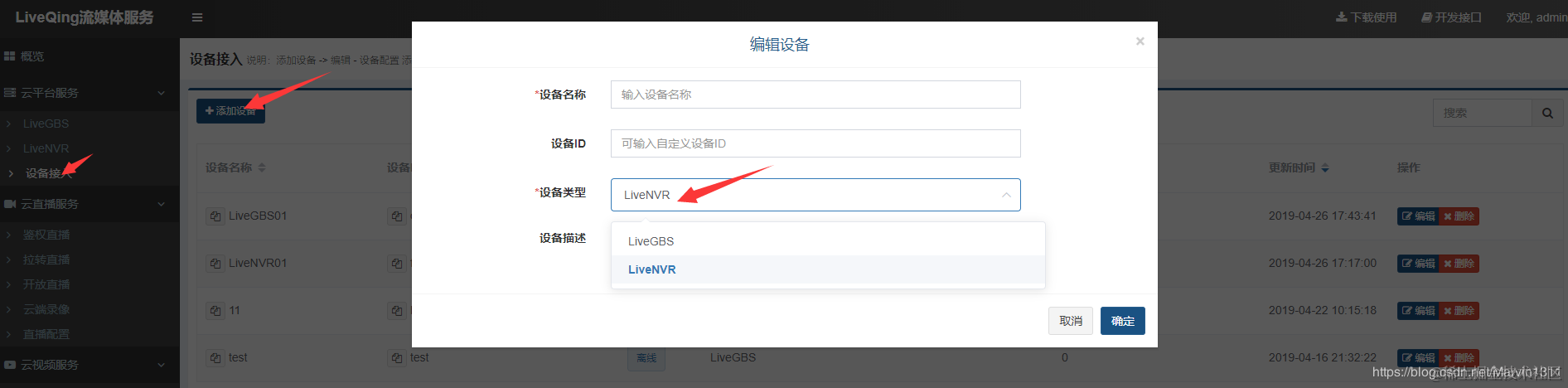Expand the 云直播服务 sidebar section
The image size is (1568, 388).
90,204
